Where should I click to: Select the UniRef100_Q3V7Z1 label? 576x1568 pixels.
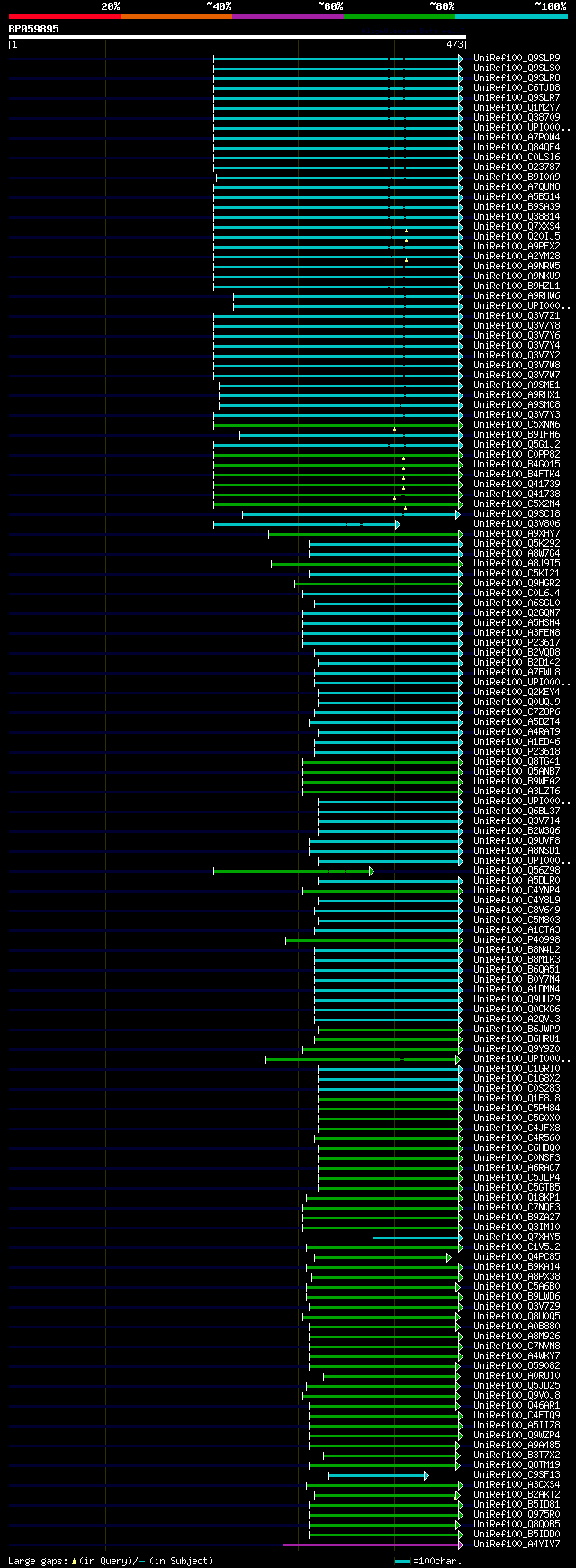[517, 315]
